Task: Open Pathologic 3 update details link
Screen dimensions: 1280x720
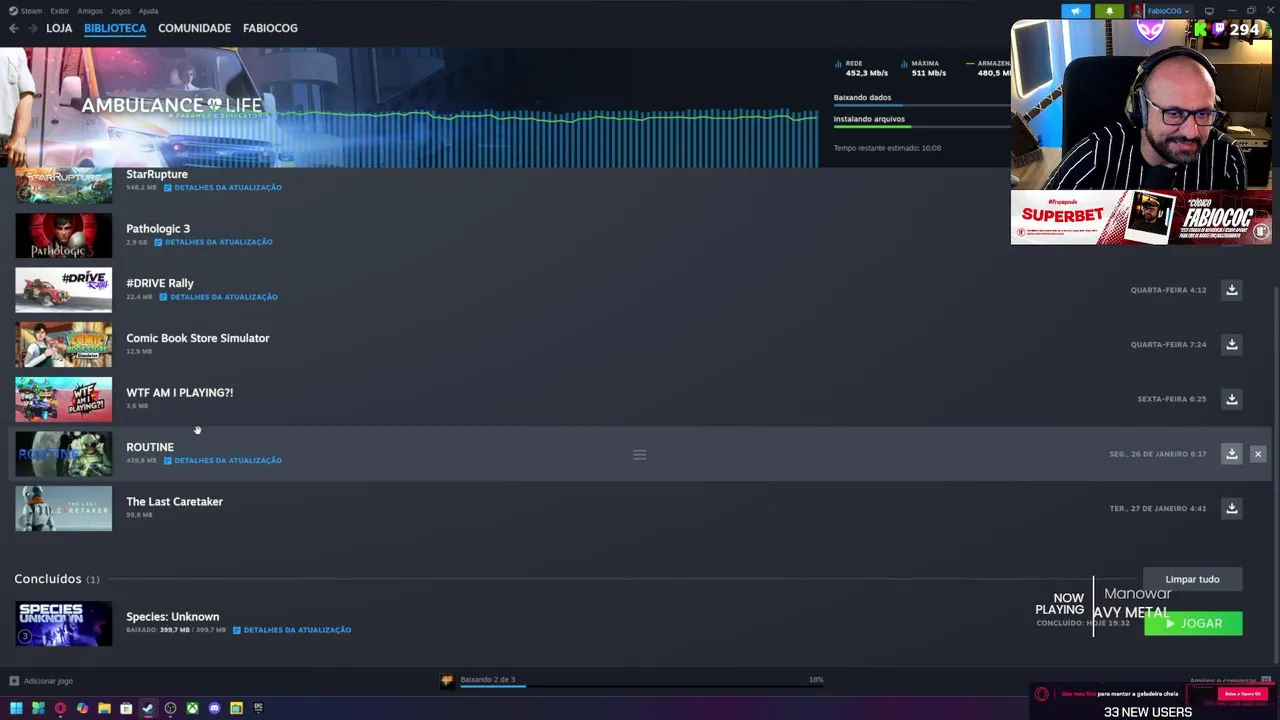Action: click(213, 242)
